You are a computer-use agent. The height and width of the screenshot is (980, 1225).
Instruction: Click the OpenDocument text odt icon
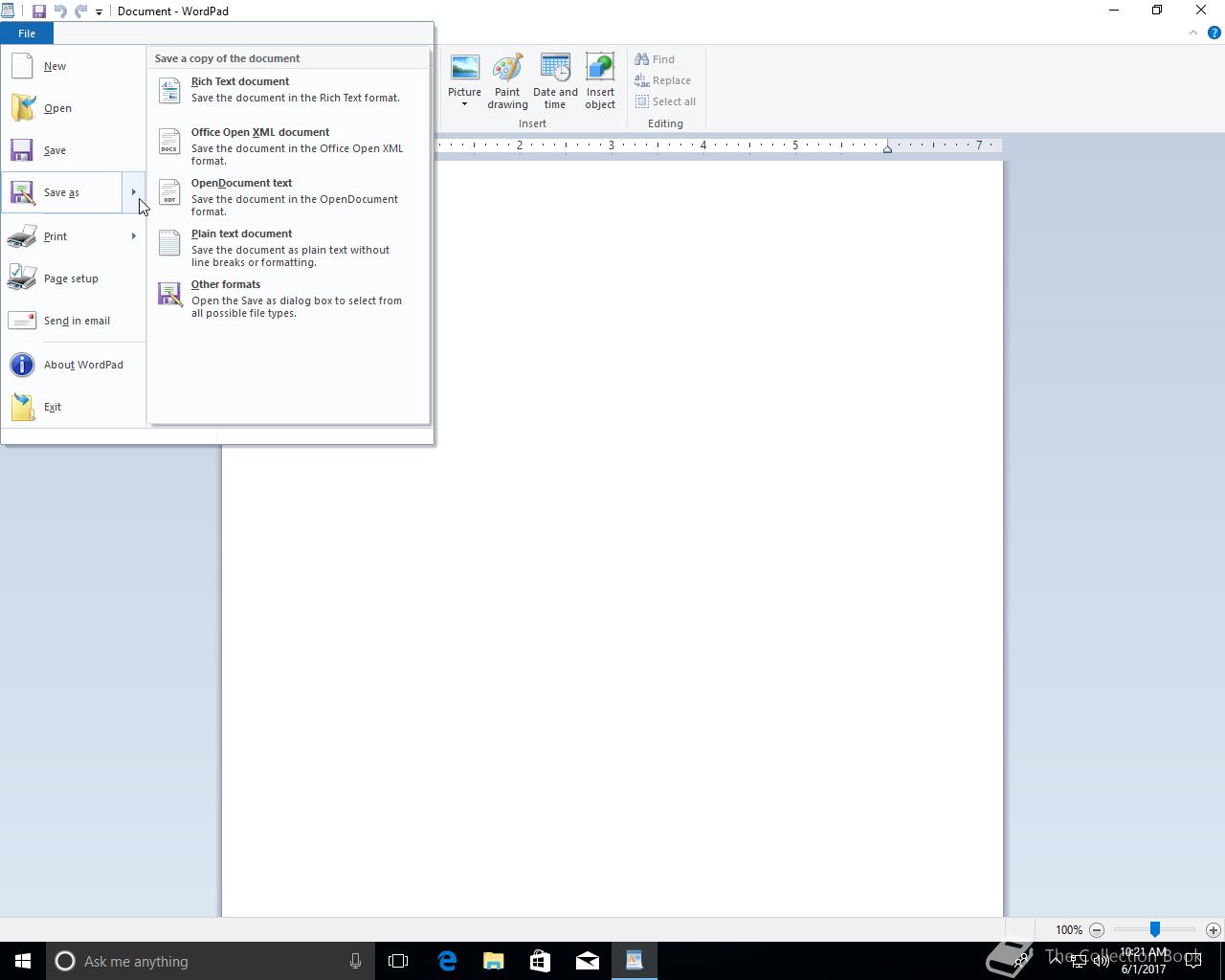(x=169, y=192)
